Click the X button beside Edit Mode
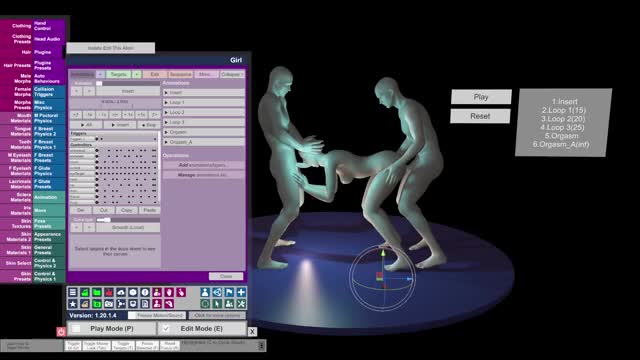This screenshot has height=360, width=640. pos(252,331)
